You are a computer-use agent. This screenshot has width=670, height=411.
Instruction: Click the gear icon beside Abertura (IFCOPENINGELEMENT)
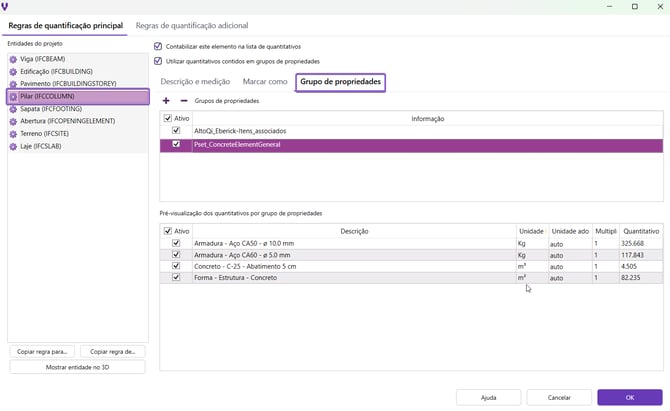[13, 122]
